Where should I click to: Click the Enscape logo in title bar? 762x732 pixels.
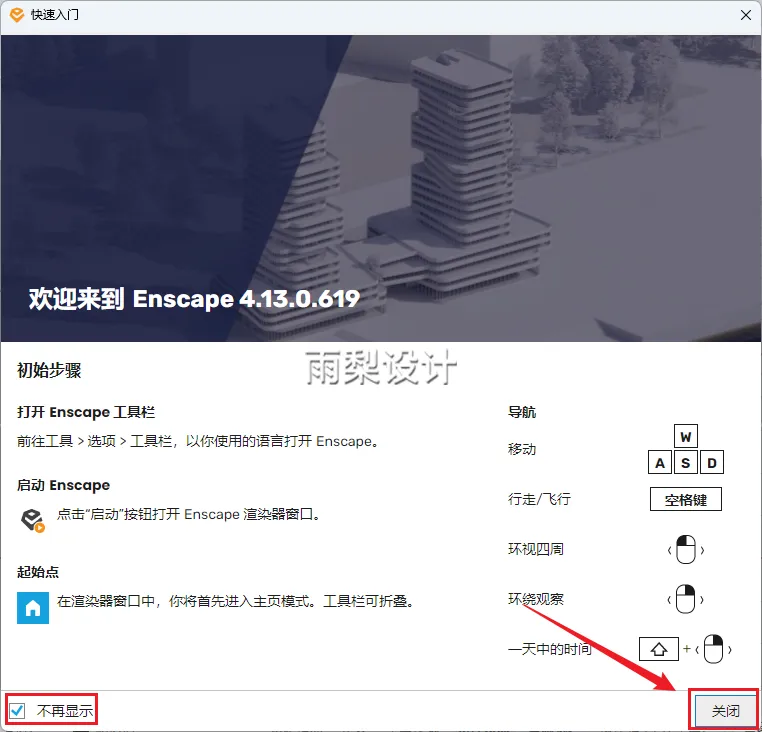point(17,15)
